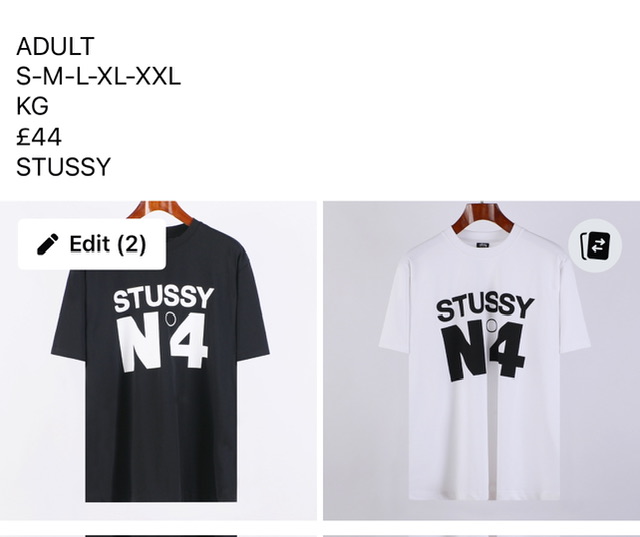
Task: Open the white Stussy N°4 shirt photo
Action: tap(482, 361)
